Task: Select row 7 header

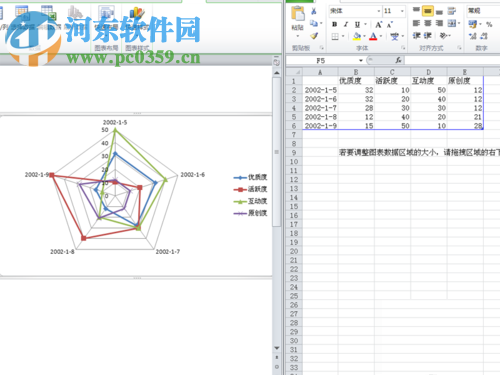Action: tap(294, 135)
